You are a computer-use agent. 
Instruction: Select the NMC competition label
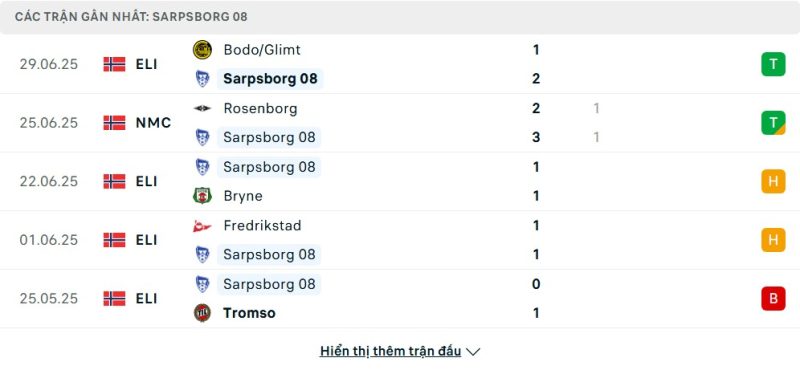click(x=154, y=122)
